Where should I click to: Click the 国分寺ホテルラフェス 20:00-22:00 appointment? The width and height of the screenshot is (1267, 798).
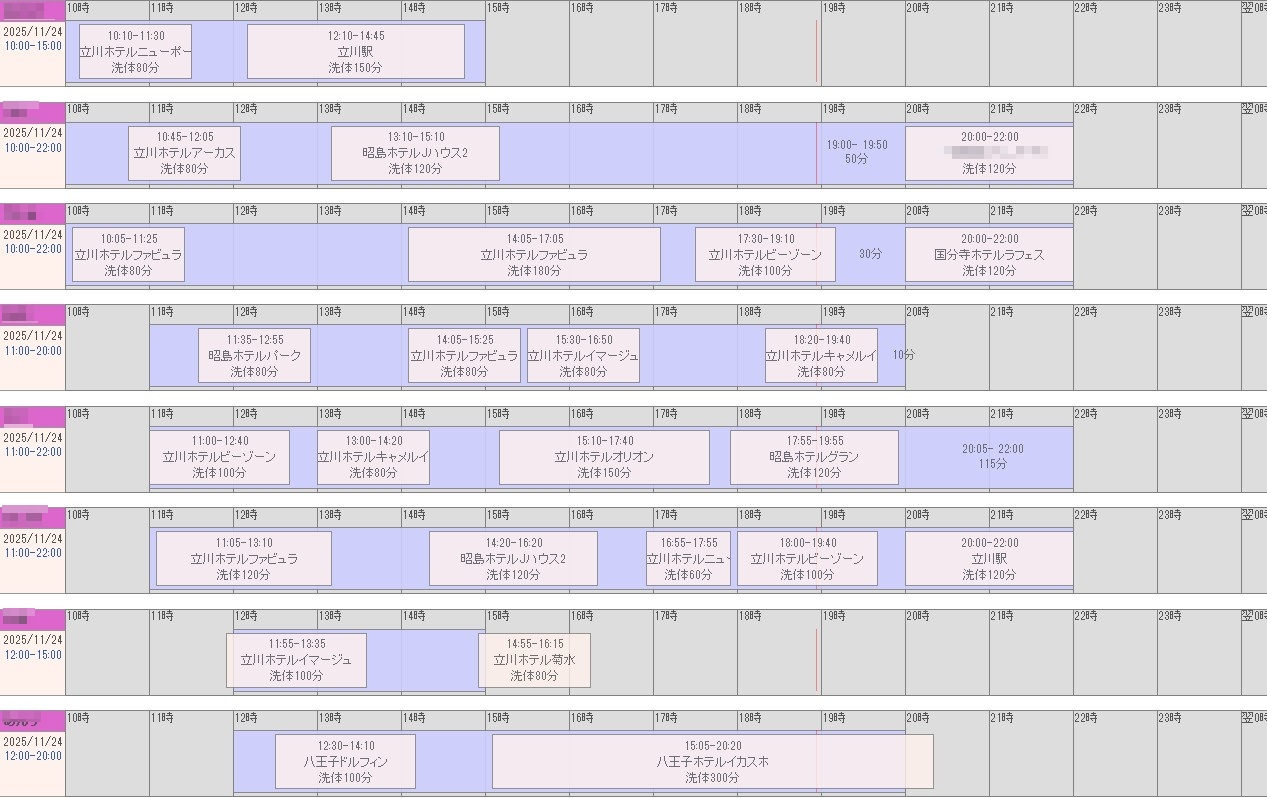click(x=989, y=255)
